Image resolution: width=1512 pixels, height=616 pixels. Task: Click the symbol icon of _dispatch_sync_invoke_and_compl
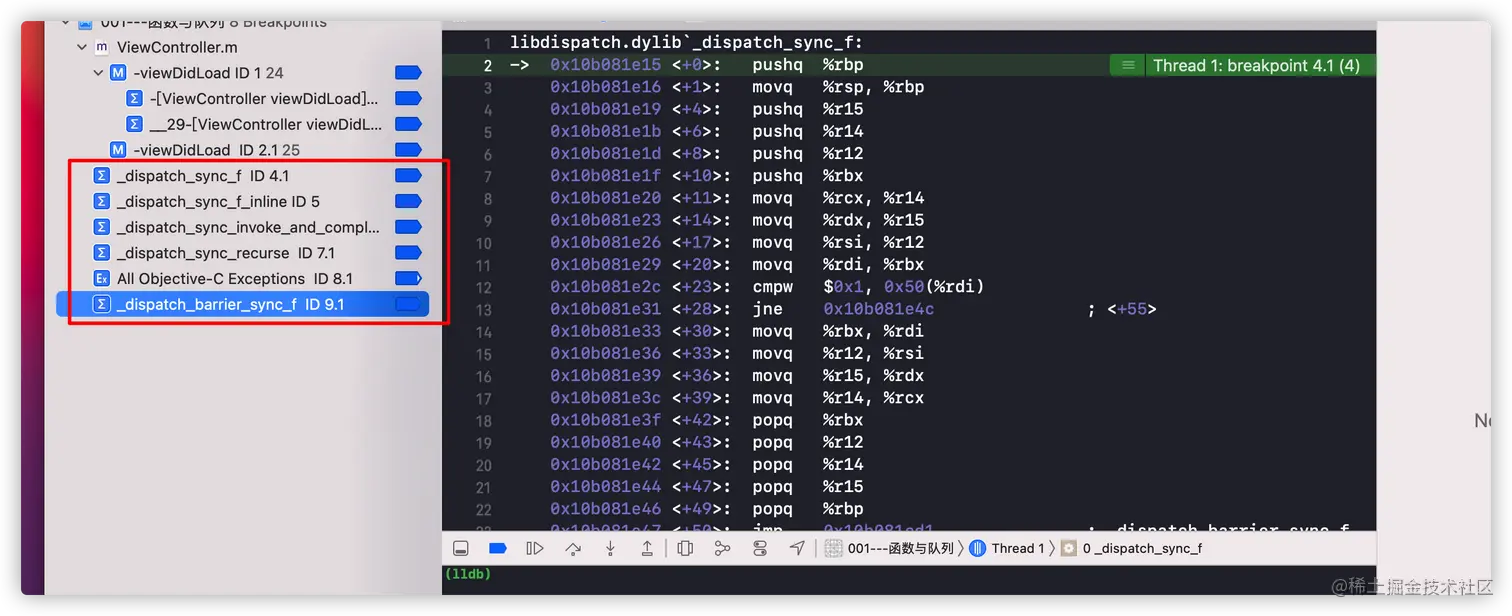pyautogui.click(x=101, y=227)
